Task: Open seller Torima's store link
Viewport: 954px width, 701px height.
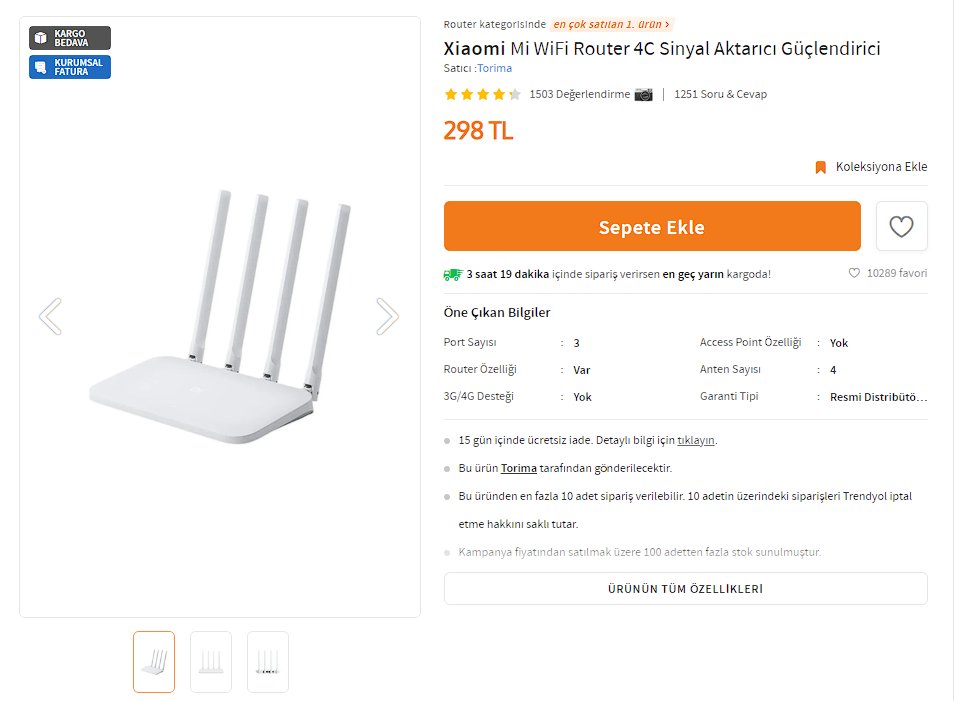Action: 495,68
